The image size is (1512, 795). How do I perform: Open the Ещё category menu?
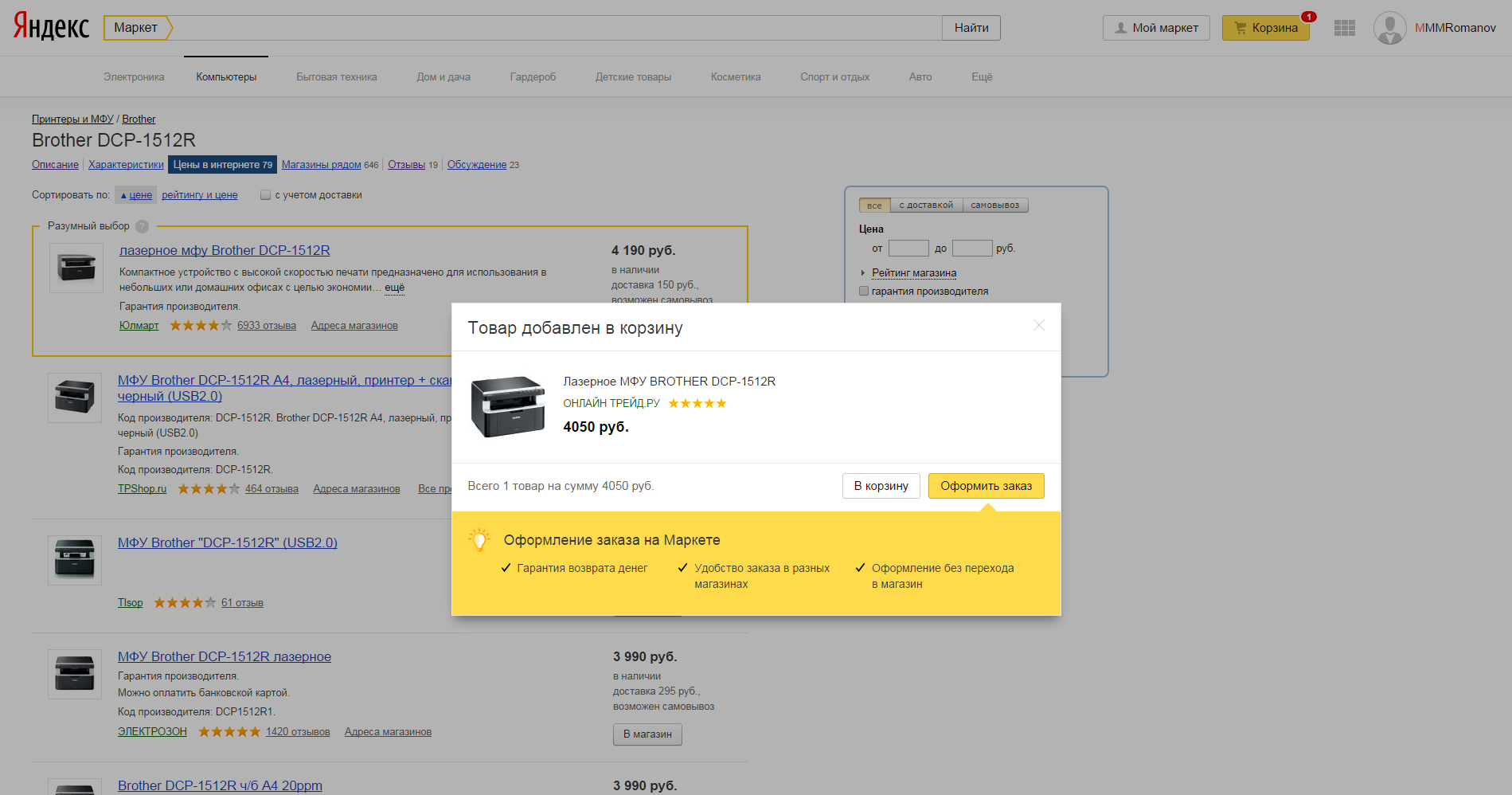point(982,77)
